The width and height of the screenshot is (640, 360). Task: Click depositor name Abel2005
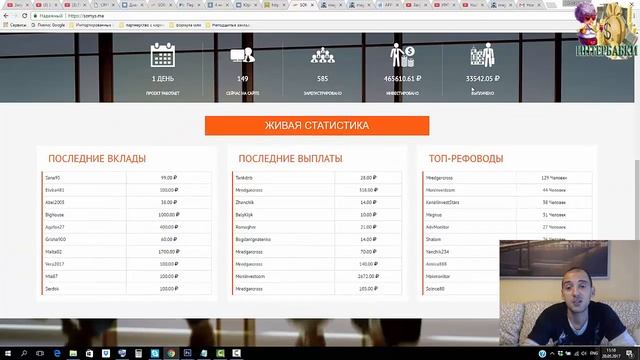click(55, 202)
